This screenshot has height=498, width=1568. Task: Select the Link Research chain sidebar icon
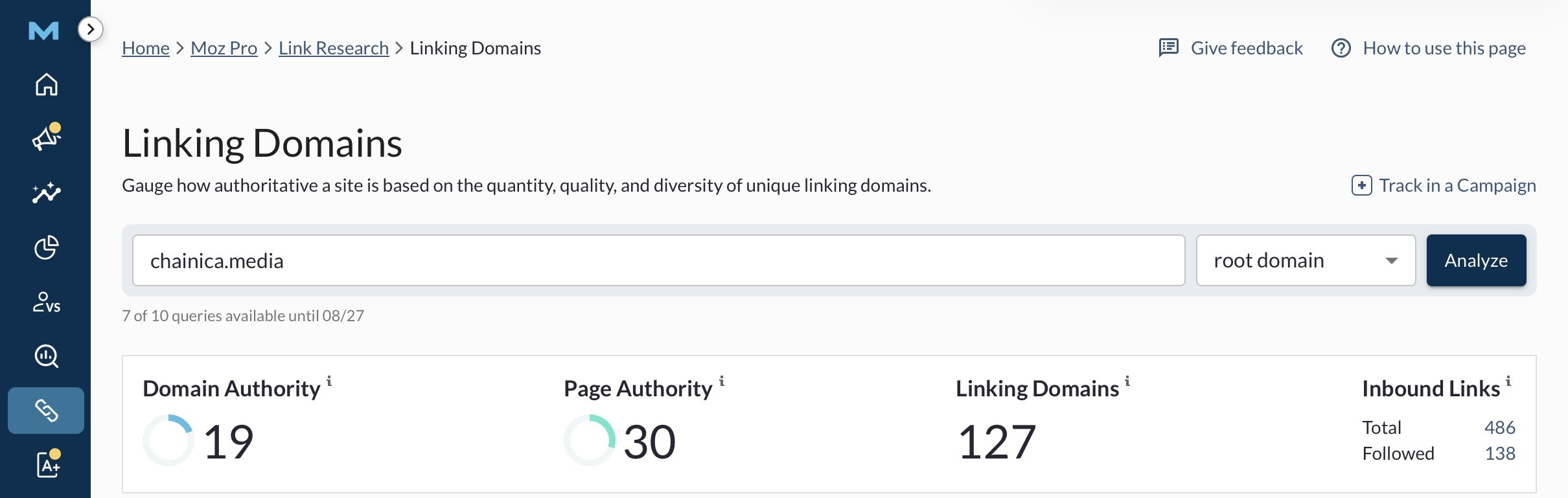coord(46,411)
